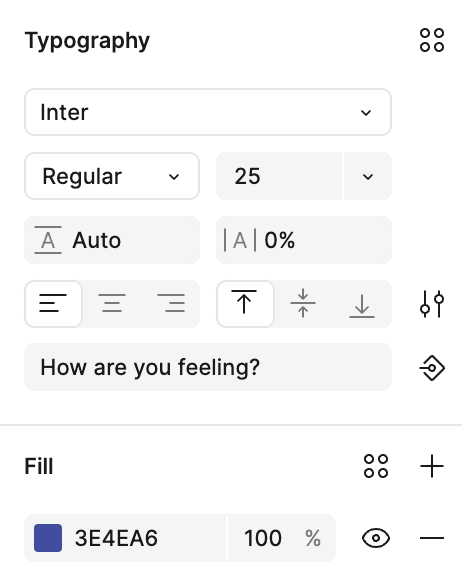Screen dimensions: 462x568
Task: Click the font size field showing 25
Action: [279, 176]
